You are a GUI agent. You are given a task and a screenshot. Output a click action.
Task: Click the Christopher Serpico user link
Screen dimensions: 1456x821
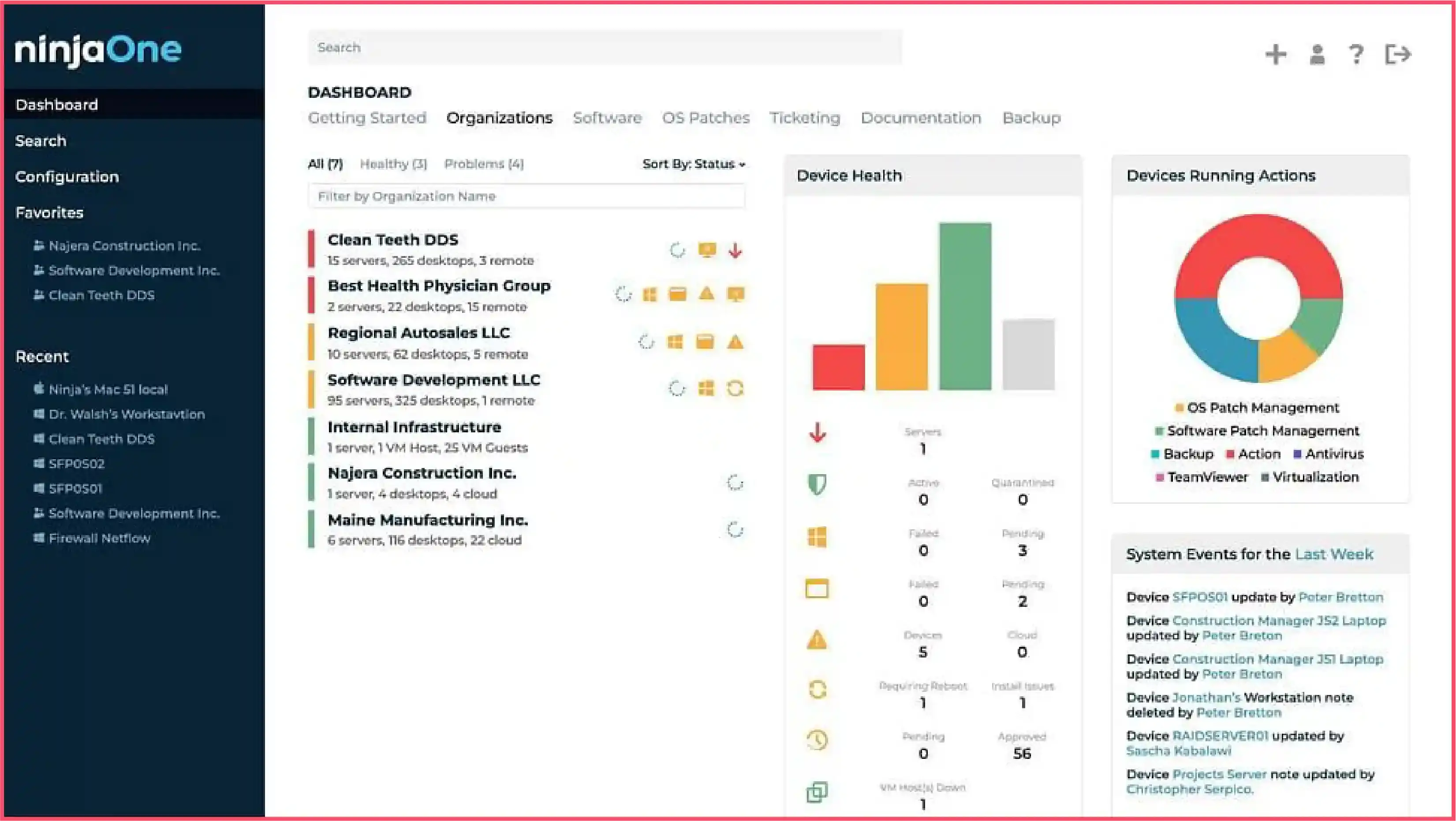pos(1189,789)
